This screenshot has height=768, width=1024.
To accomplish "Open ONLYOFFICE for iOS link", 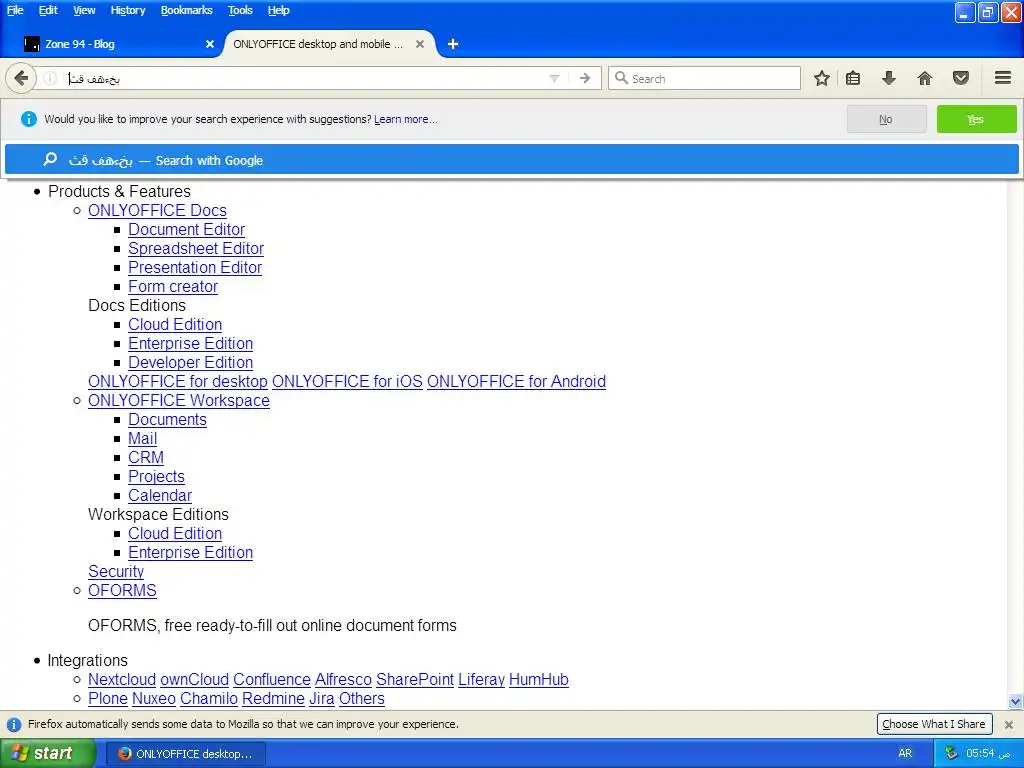I will pyautogui.click(x=347, y=381).
